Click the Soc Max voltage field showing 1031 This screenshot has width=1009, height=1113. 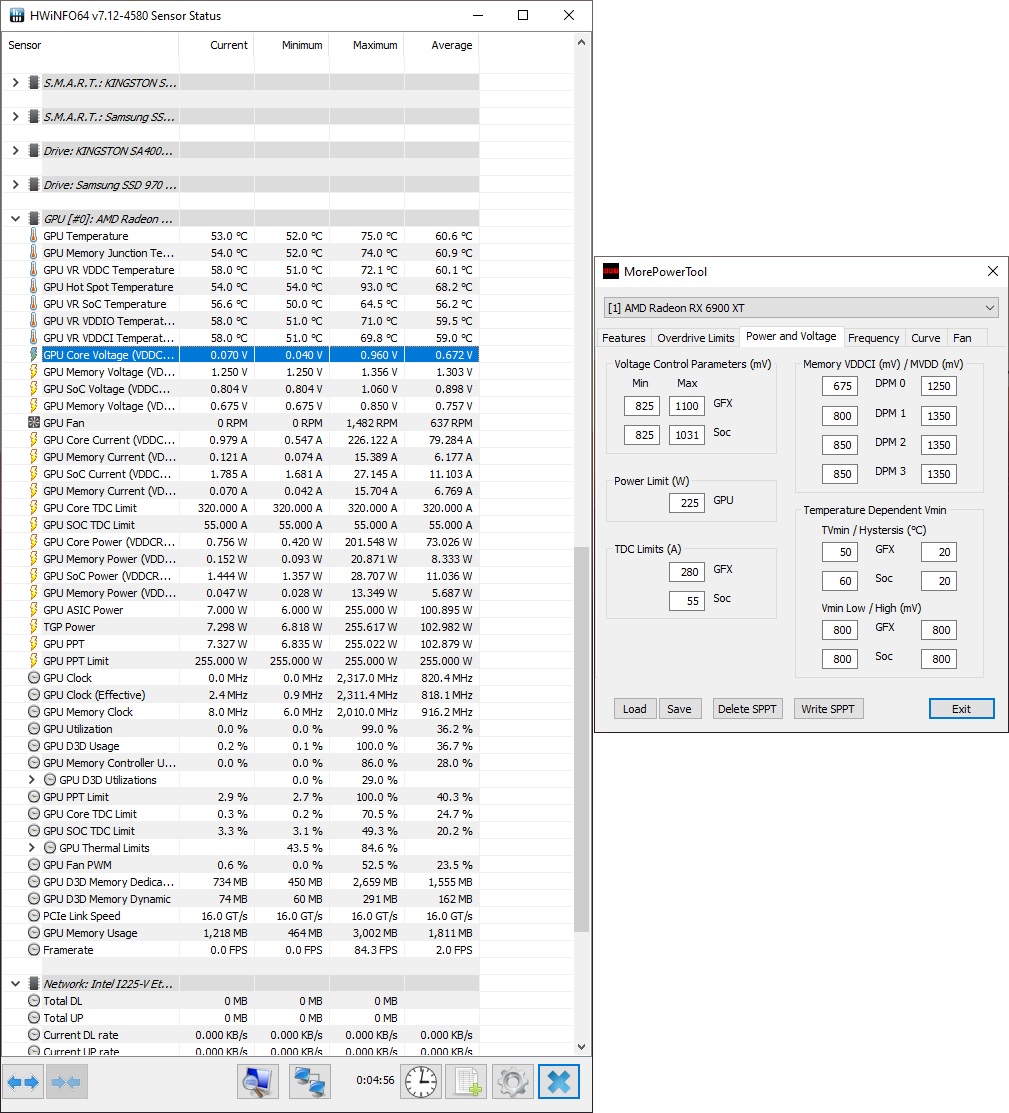click(x=687, y=435)
